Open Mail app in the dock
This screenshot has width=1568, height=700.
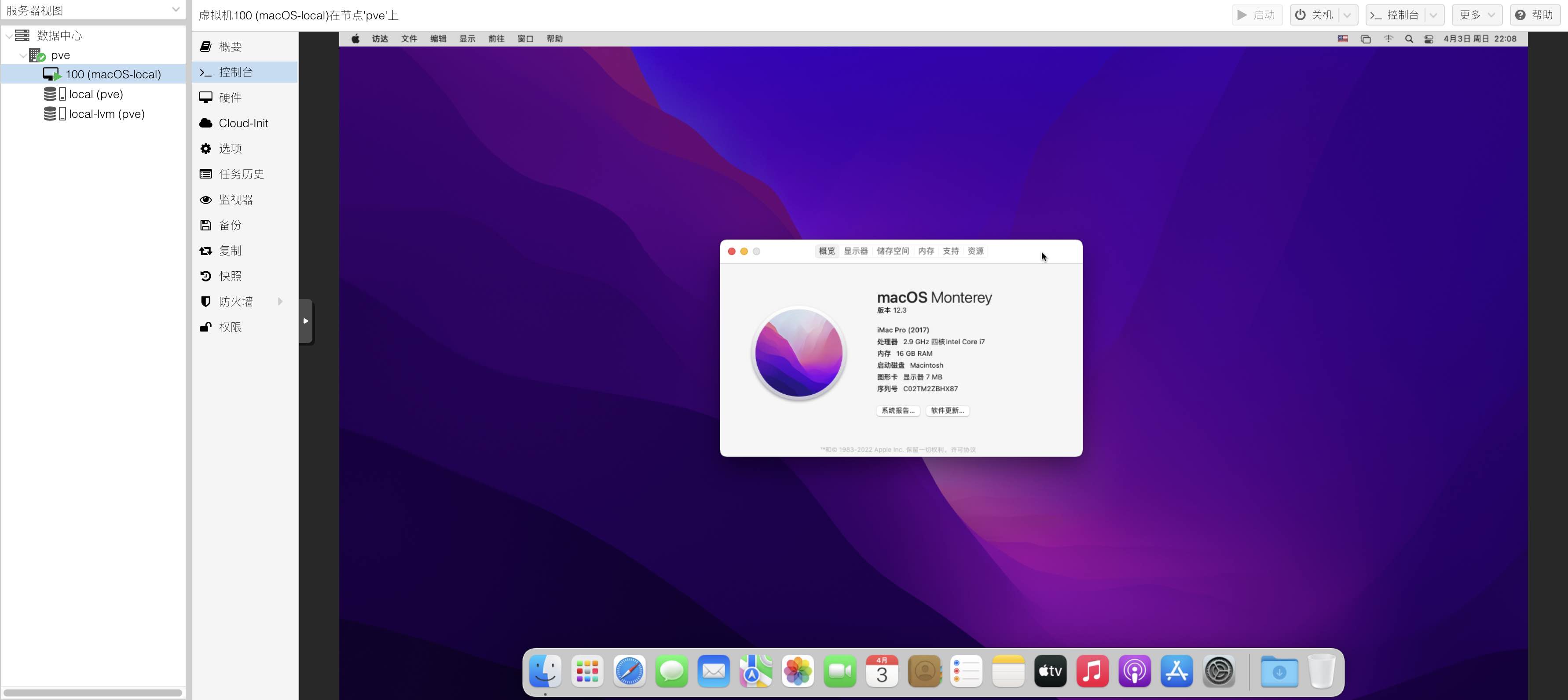pos(714,671)
